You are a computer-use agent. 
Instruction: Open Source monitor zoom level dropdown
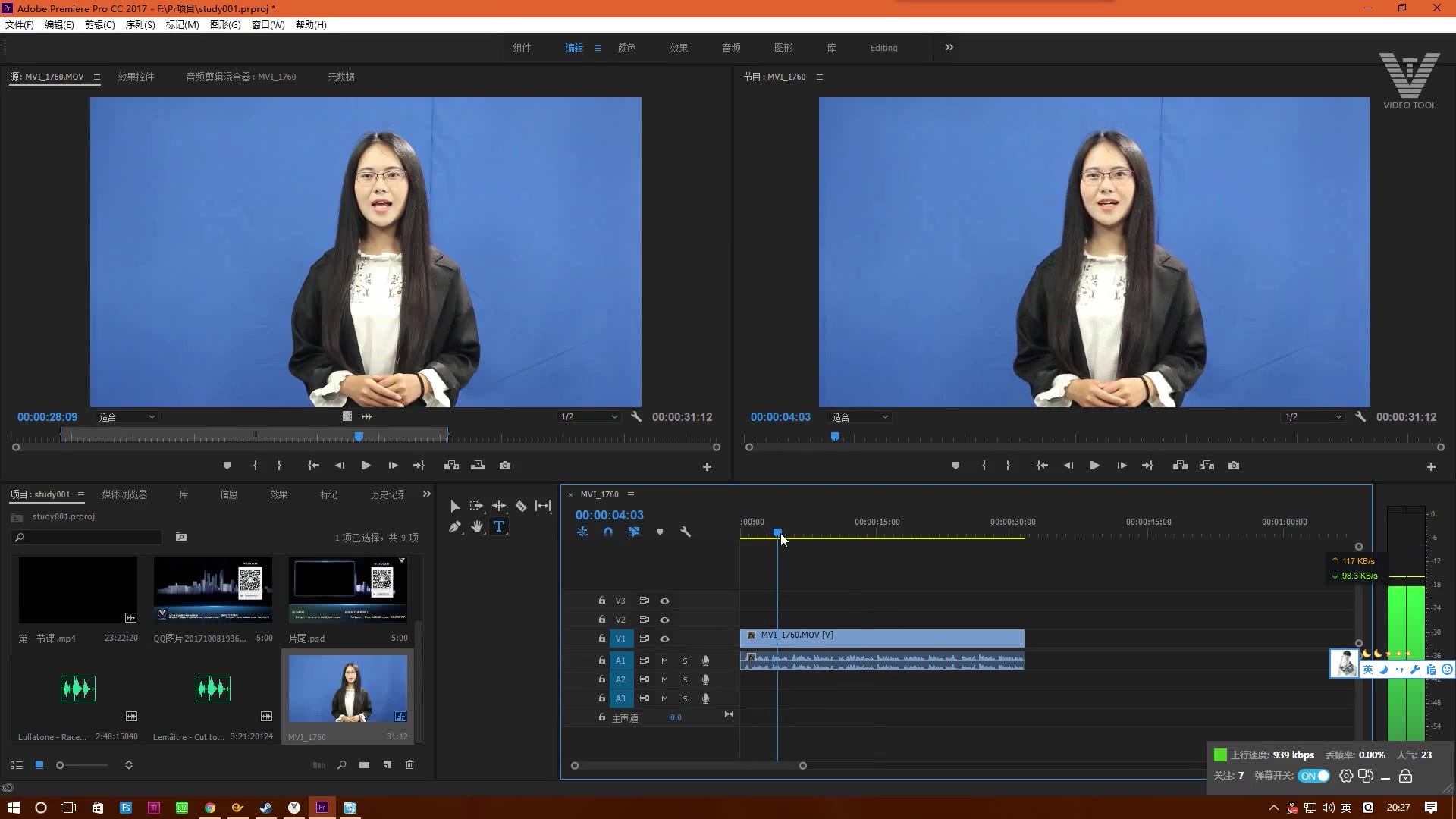127,417
